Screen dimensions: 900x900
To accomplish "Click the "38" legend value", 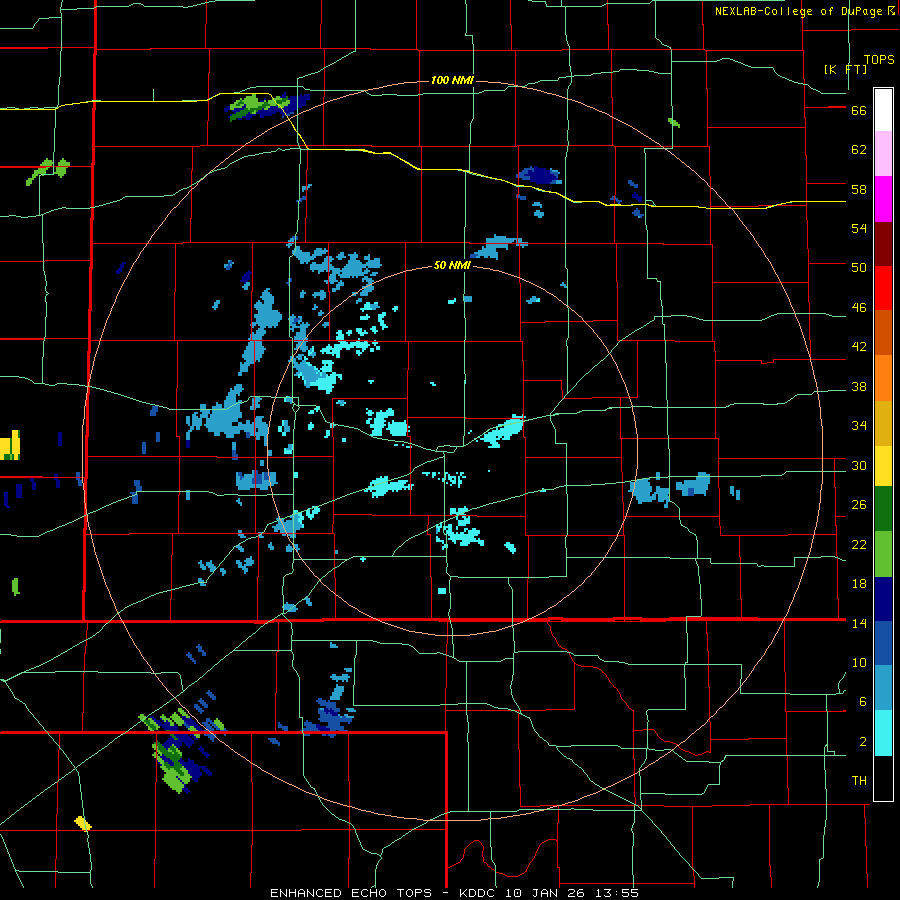I will pos(859,387).
